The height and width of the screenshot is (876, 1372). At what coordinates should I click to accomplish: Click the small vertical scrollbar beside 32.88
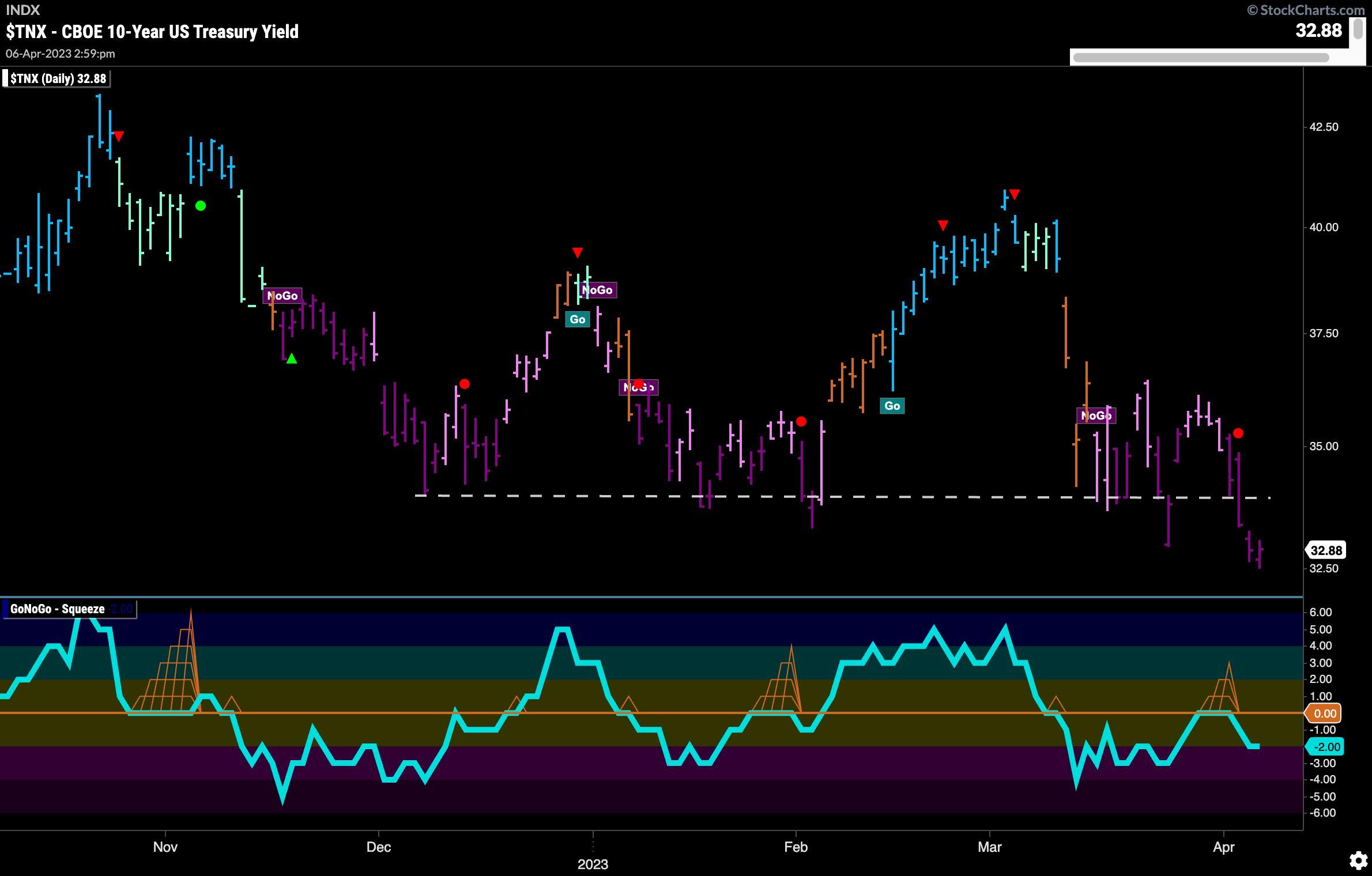(x=1358, y=29)
